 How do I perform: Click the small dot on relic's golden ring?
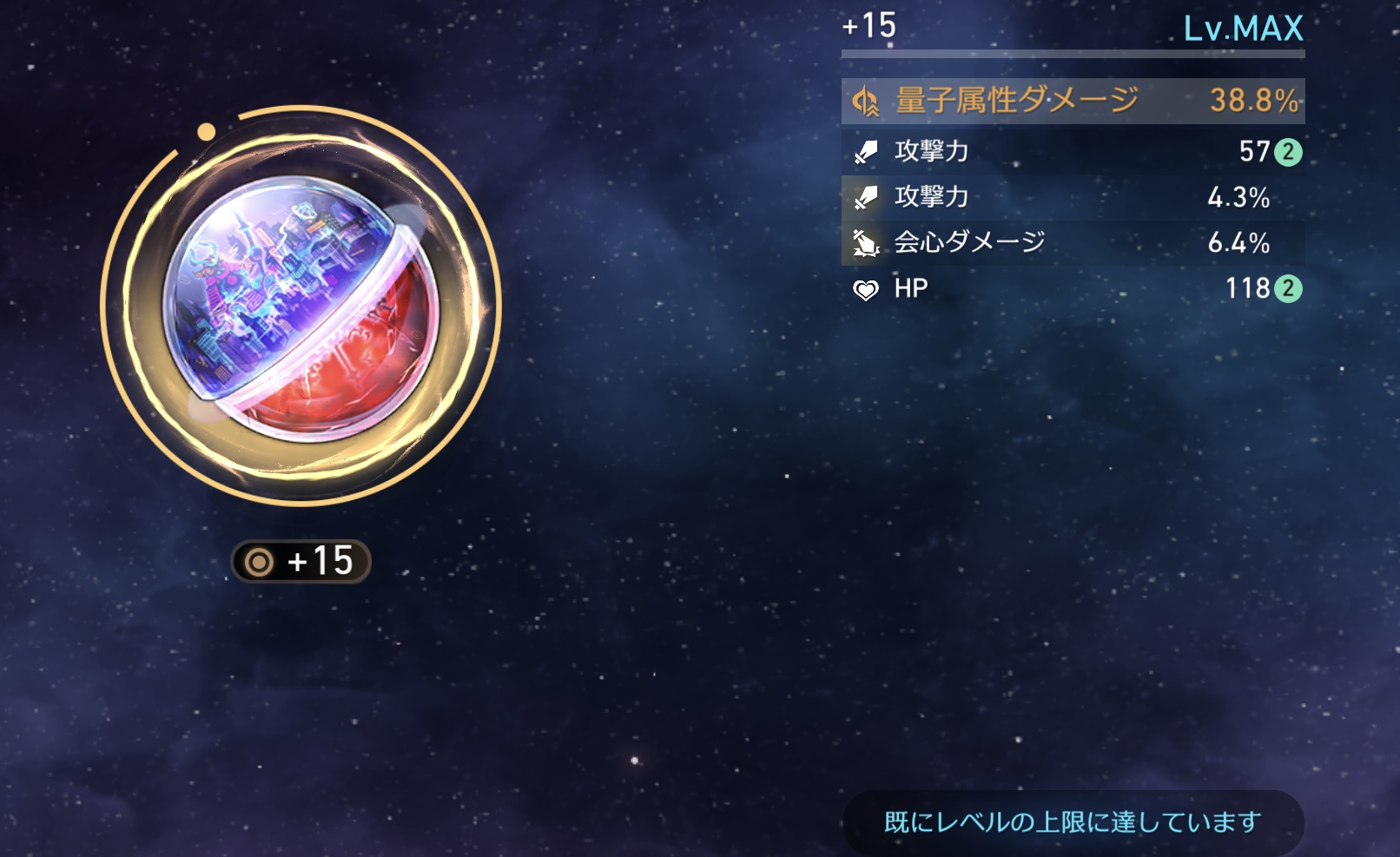tap(206, 132)
